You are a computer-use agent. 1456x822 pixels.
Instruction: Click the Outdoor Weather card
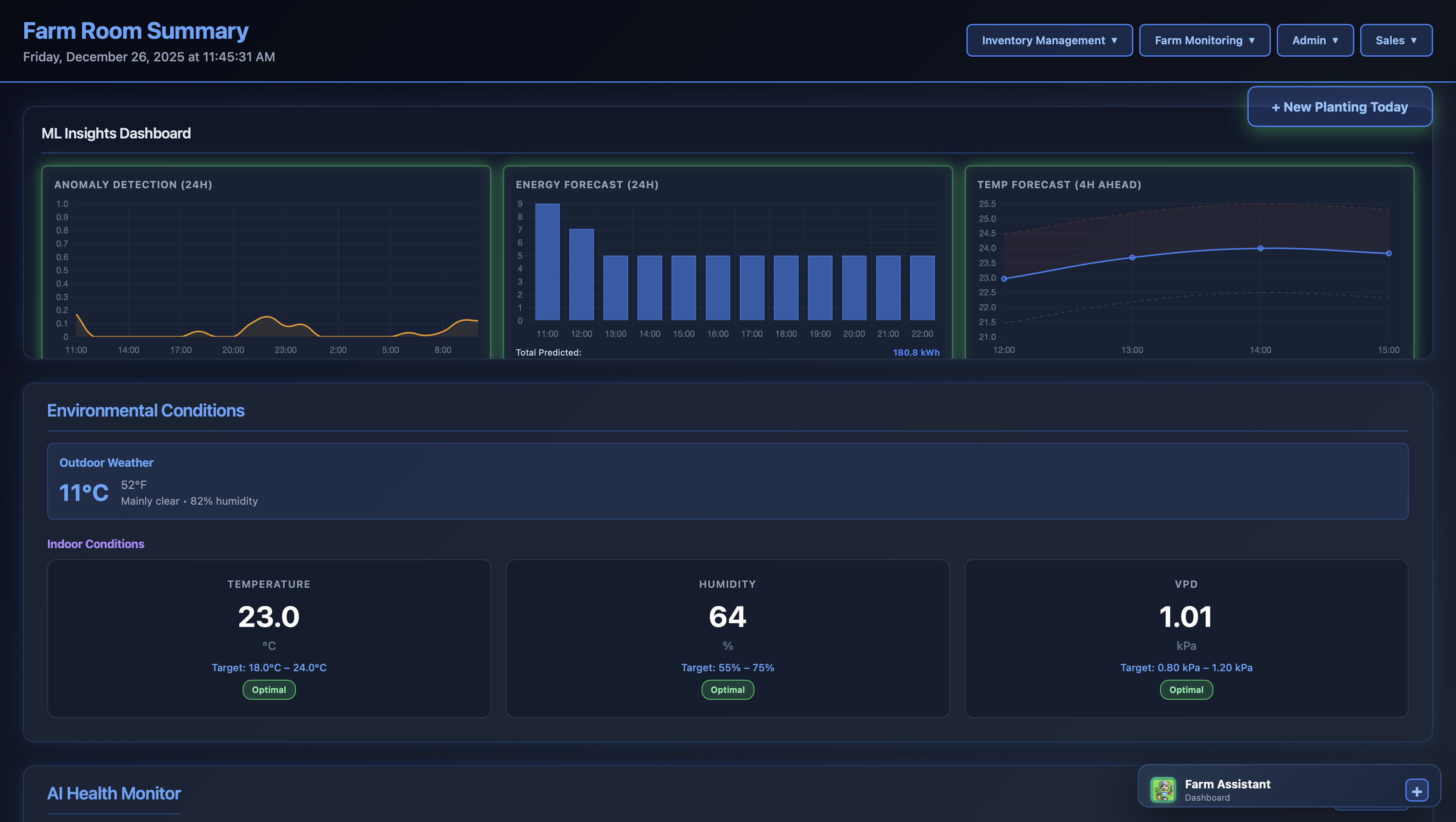point(728,482)
